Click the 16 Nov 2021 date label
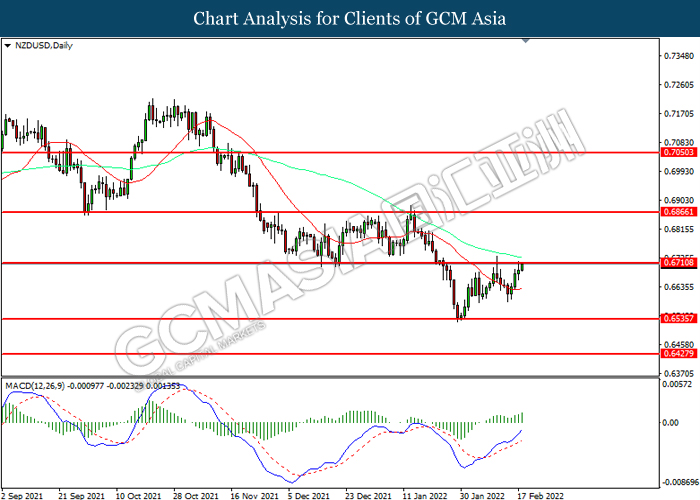700x500 pixels. pyautogui.click(x=254, y=496)
